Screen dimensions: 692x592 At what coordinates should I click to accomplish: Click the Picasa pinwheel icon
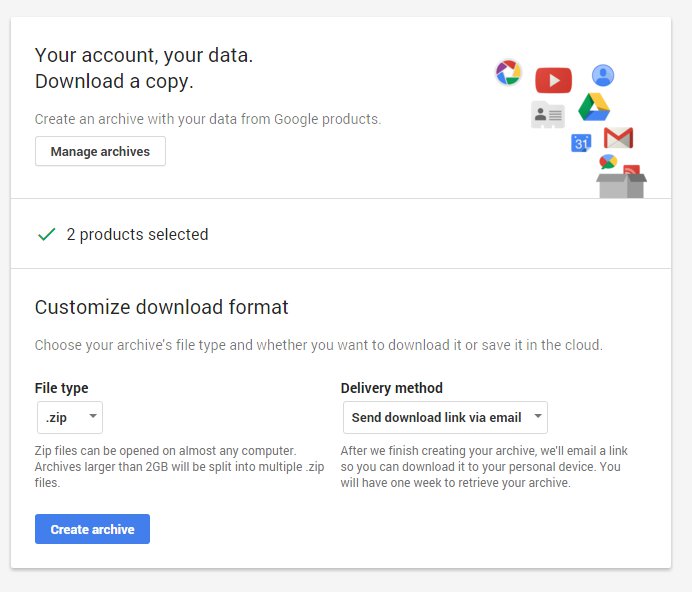pyautogui.click(x=508, y=72)
